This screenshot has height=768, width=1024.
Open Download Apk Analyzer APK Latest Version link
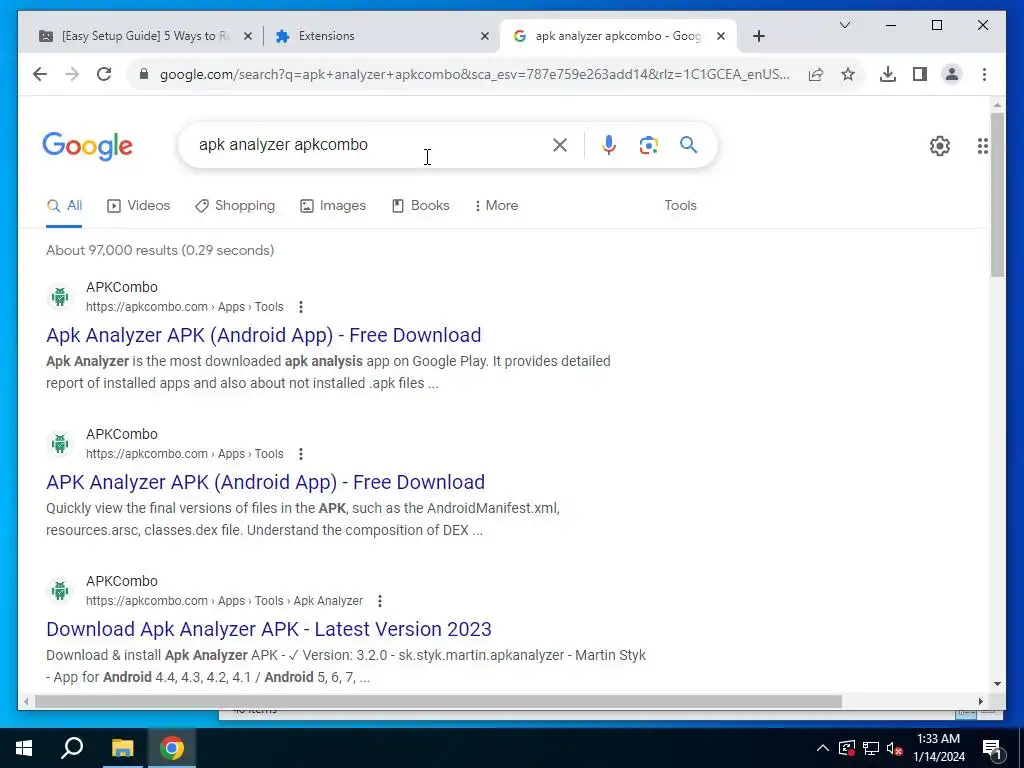(268, 629)
